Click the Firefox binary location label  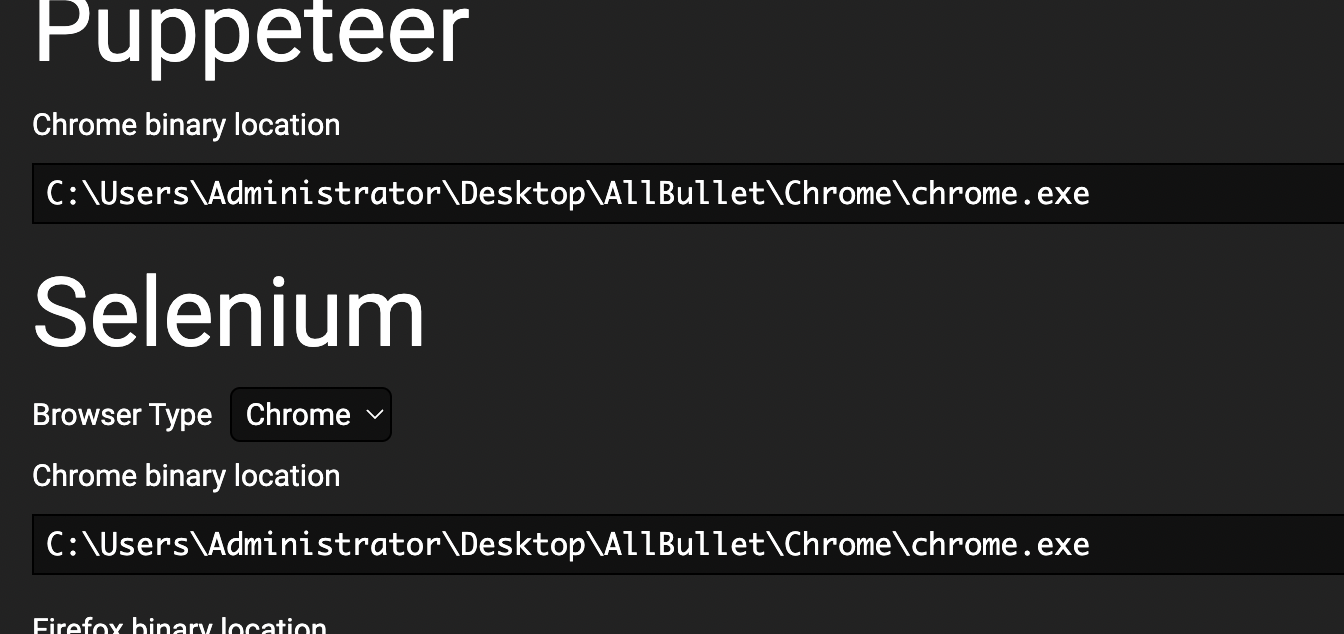coord(180,626)
